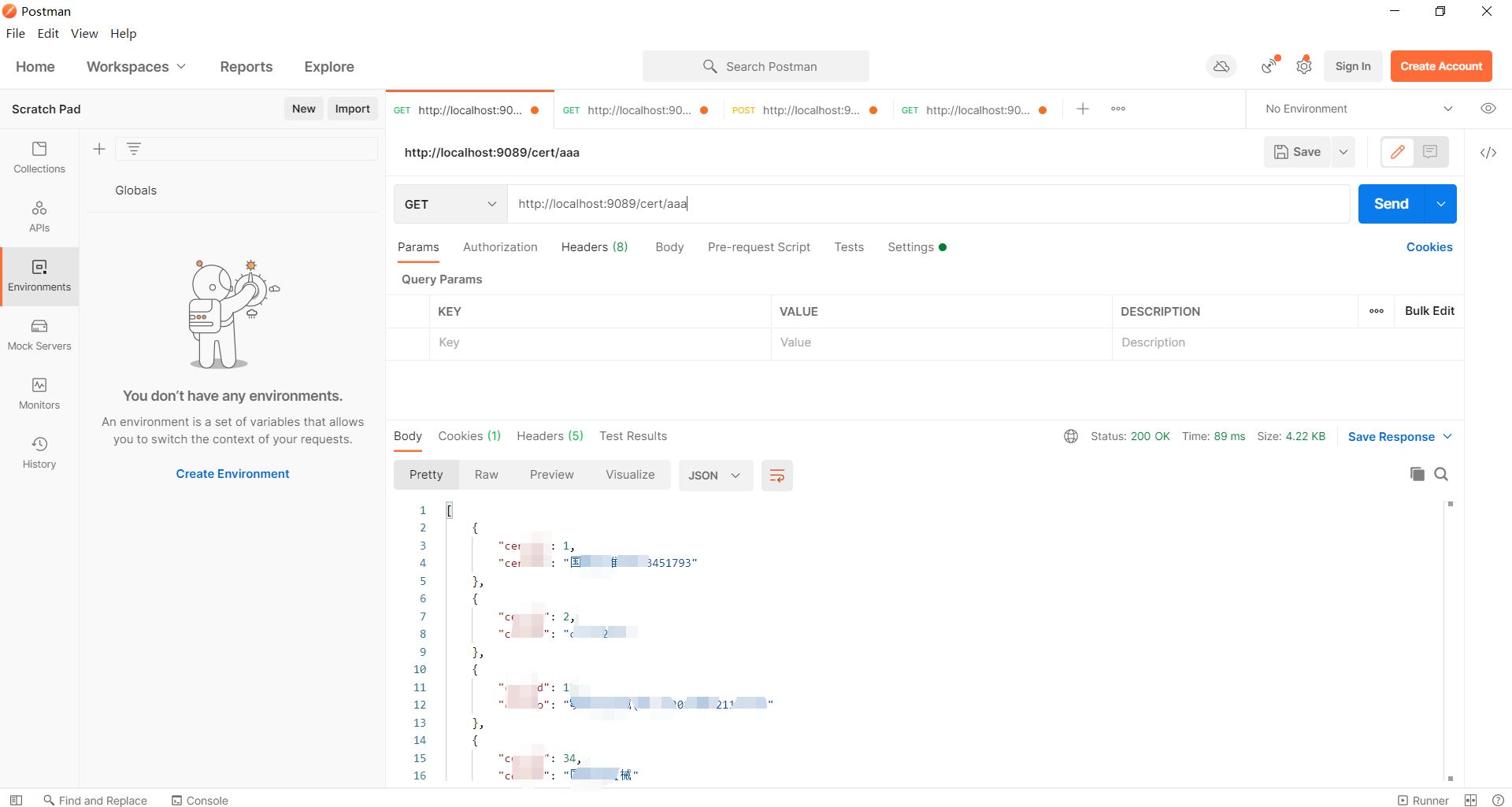Screen dimensions: 1512x807
Task: Click Create Account button
Action: coord(1441,66)
